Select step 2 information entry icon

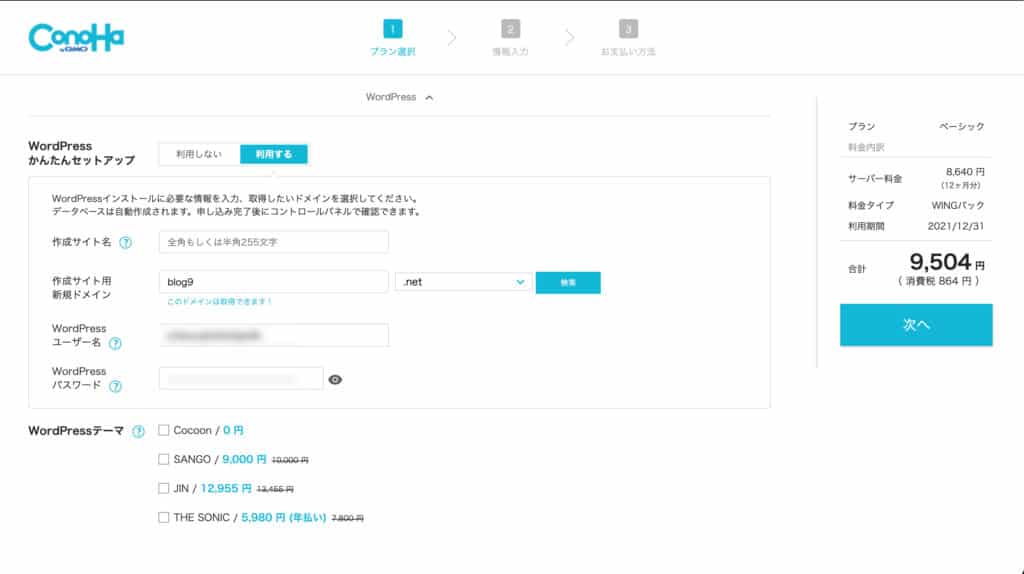click(510, 29)
